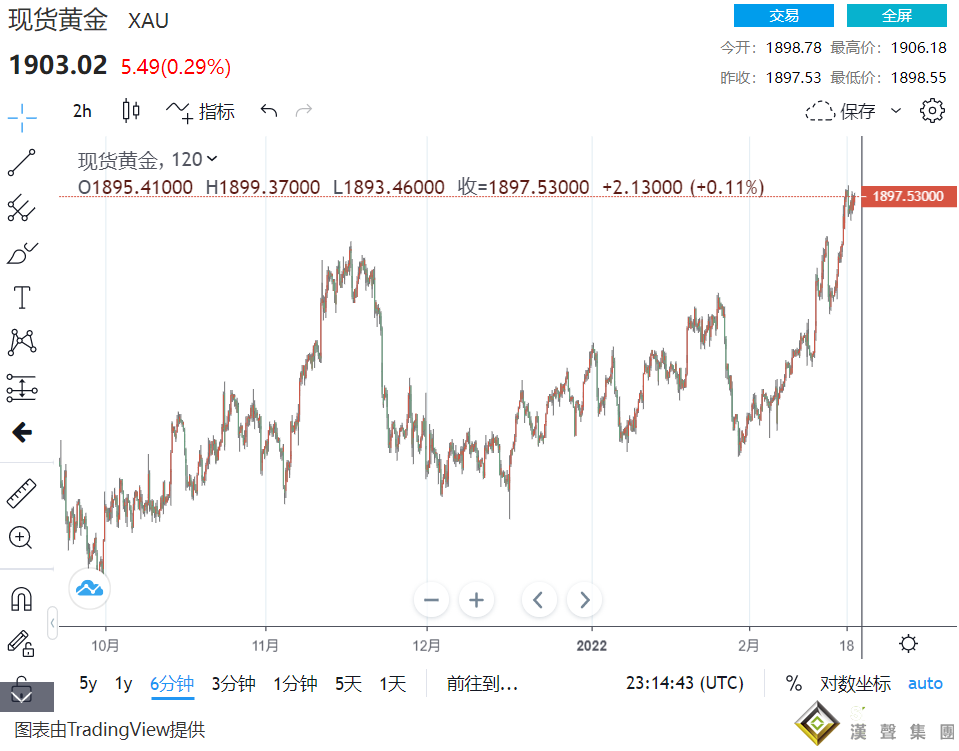The image size is (959, 751).
Task: Switch to the 5y time range
Action: 89,684
